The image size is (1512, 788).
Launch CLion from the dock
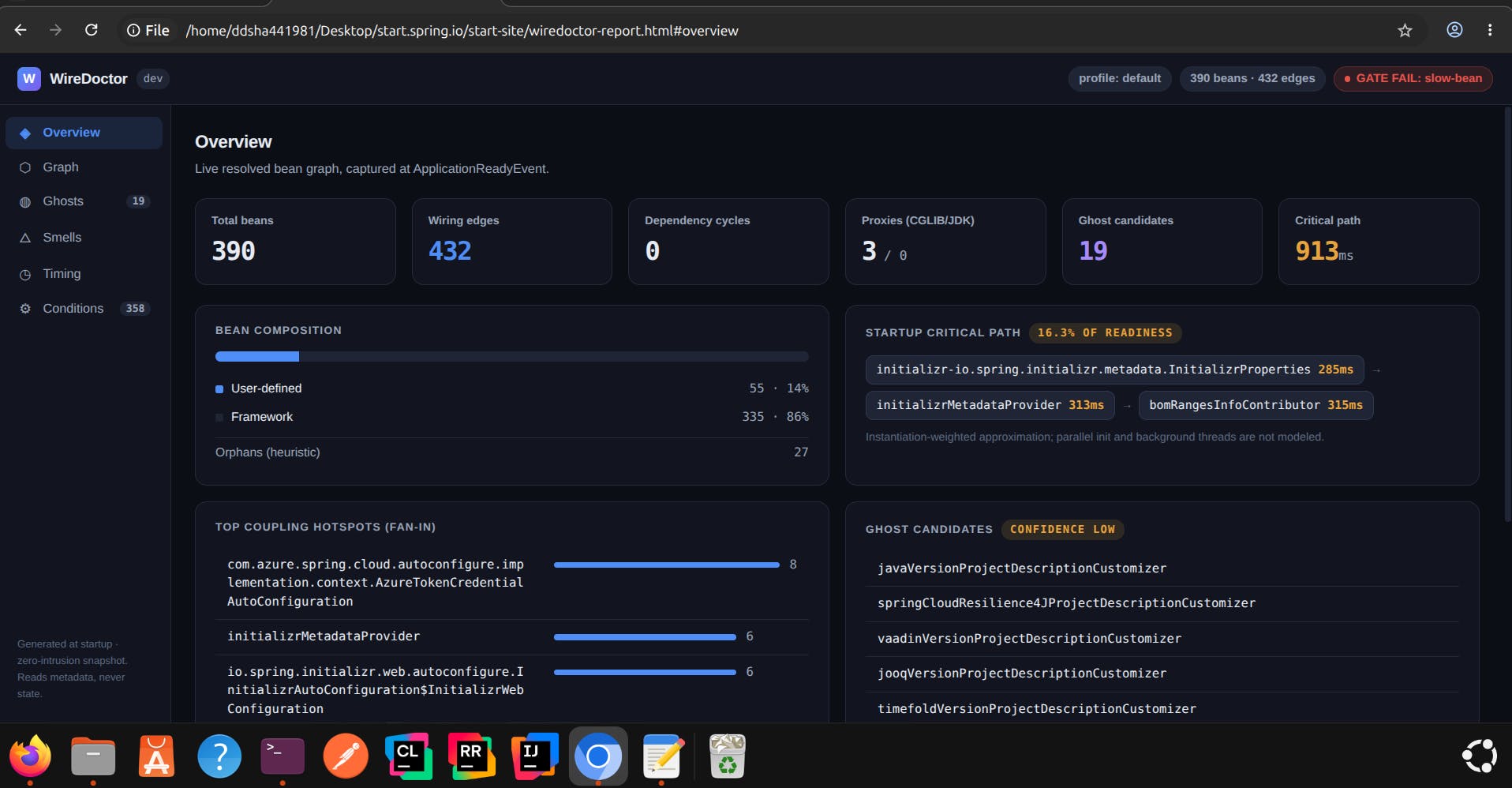409,756
